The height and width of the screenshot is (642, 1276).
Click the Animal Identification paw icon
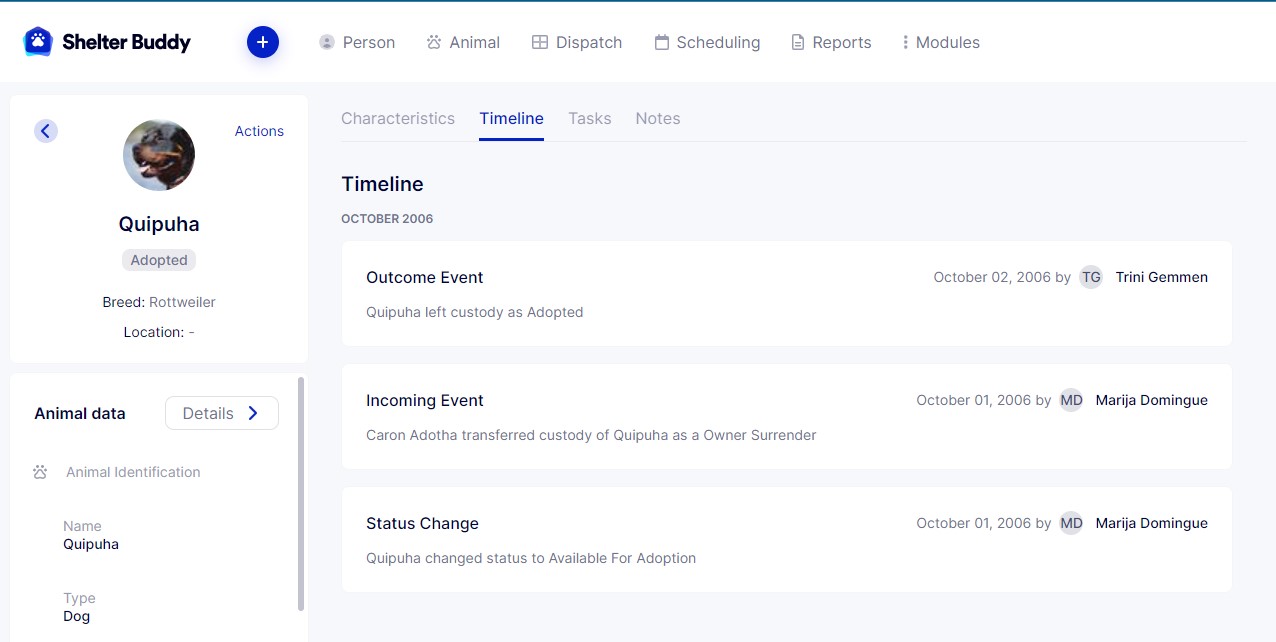tap(39, 472)
